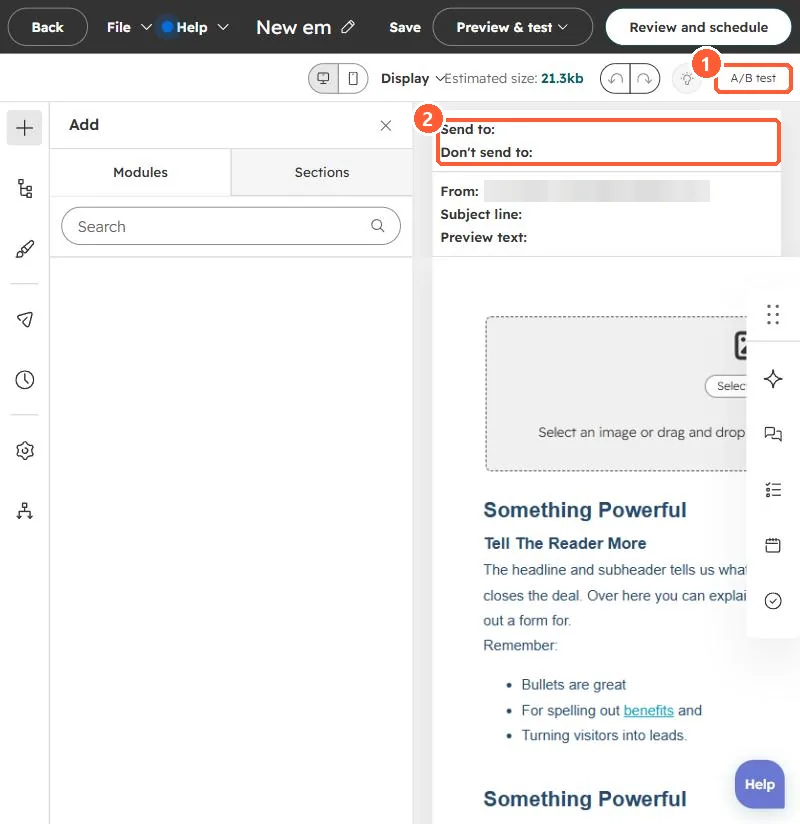Click Turning visitors into leads bullet

click(x=603, y=735)
